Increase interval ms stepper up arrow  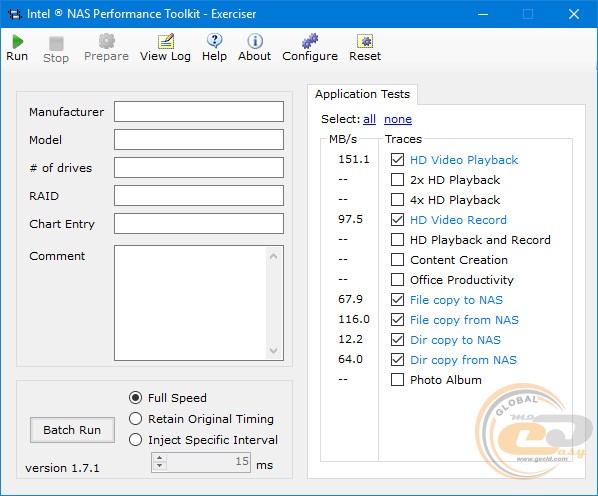tap(160, 458)
